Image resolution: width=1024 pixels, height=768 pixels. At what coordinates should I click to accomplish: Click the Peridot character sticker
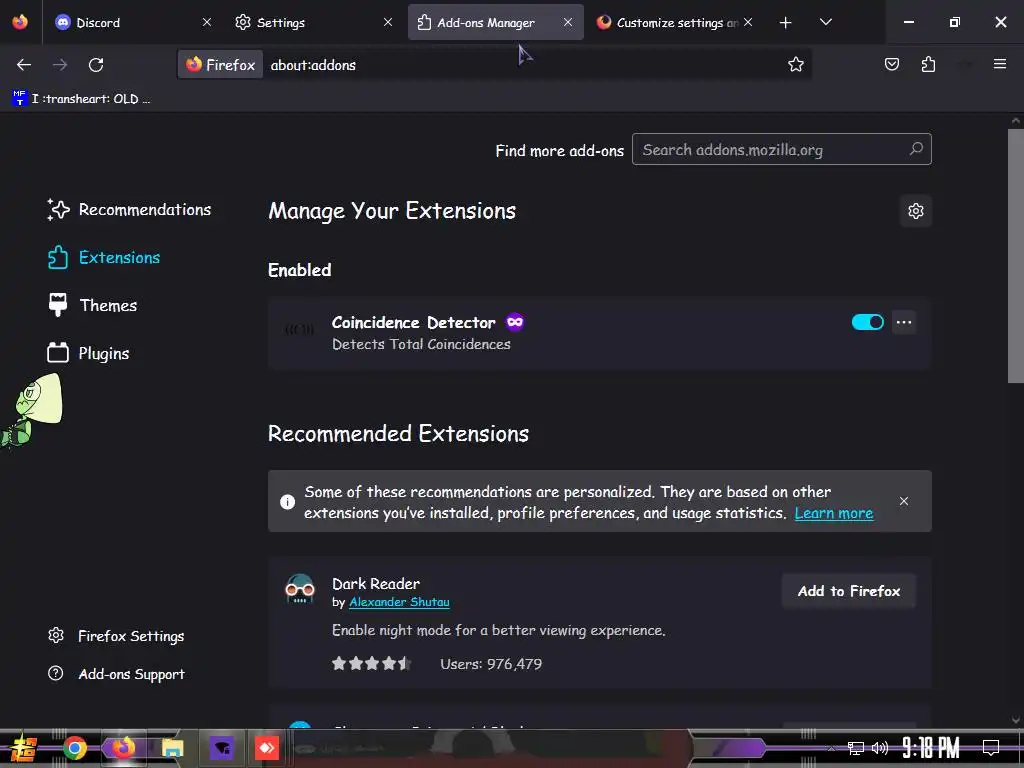[x=31, y=410]
